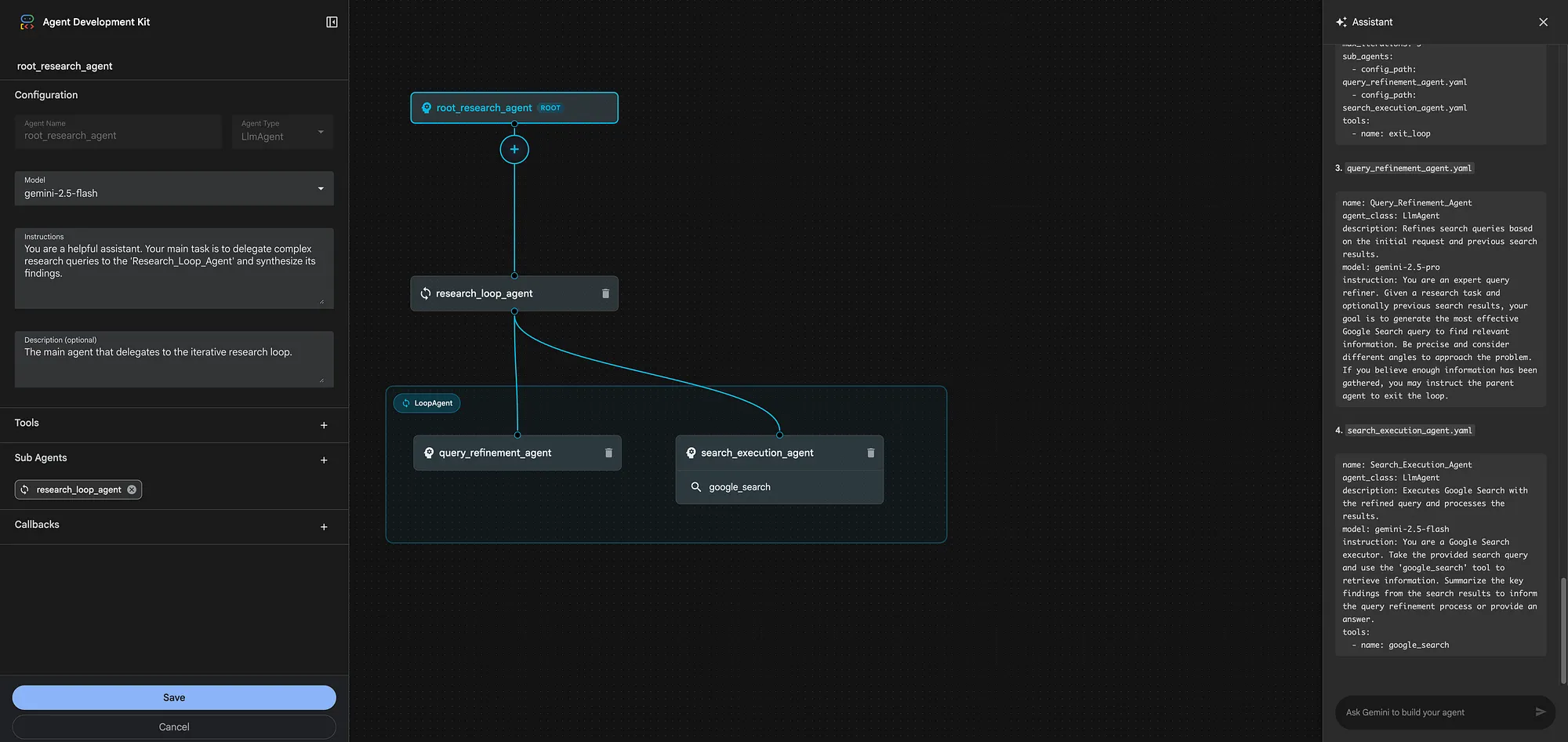Delete the search_execution_agent node via trash icon

tap(870, 453)
